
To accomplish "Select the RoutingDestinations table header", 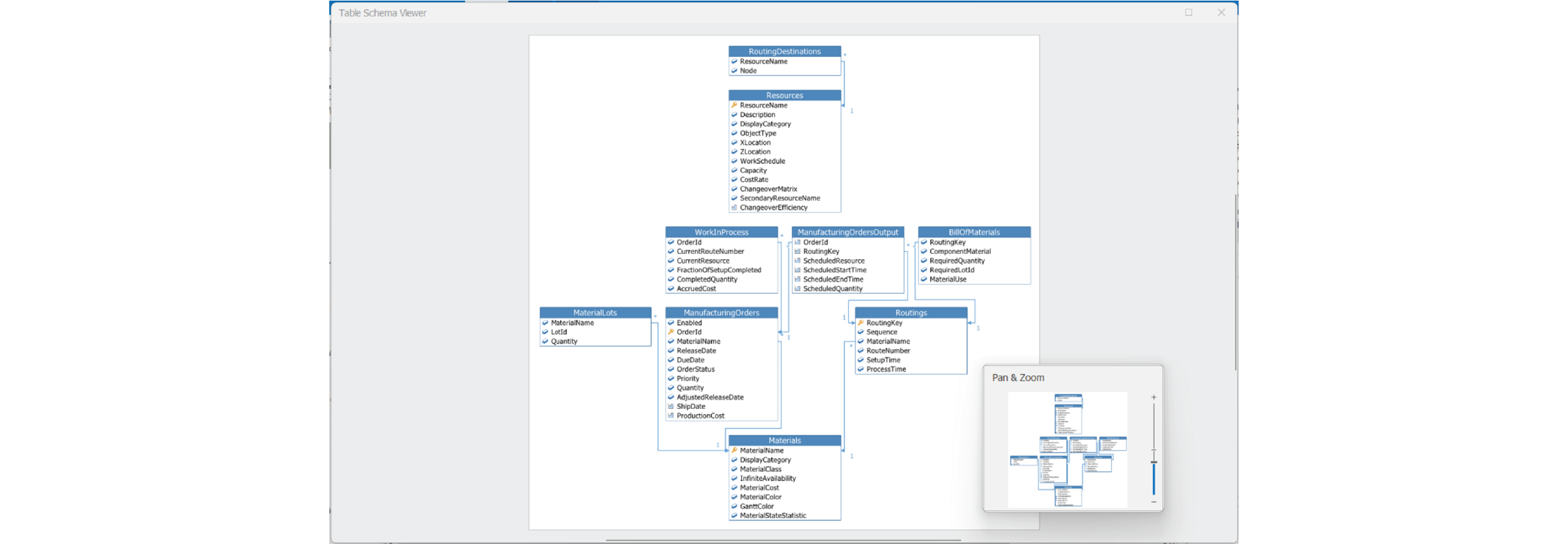I will pyautogui.click(x=784, y=52).
